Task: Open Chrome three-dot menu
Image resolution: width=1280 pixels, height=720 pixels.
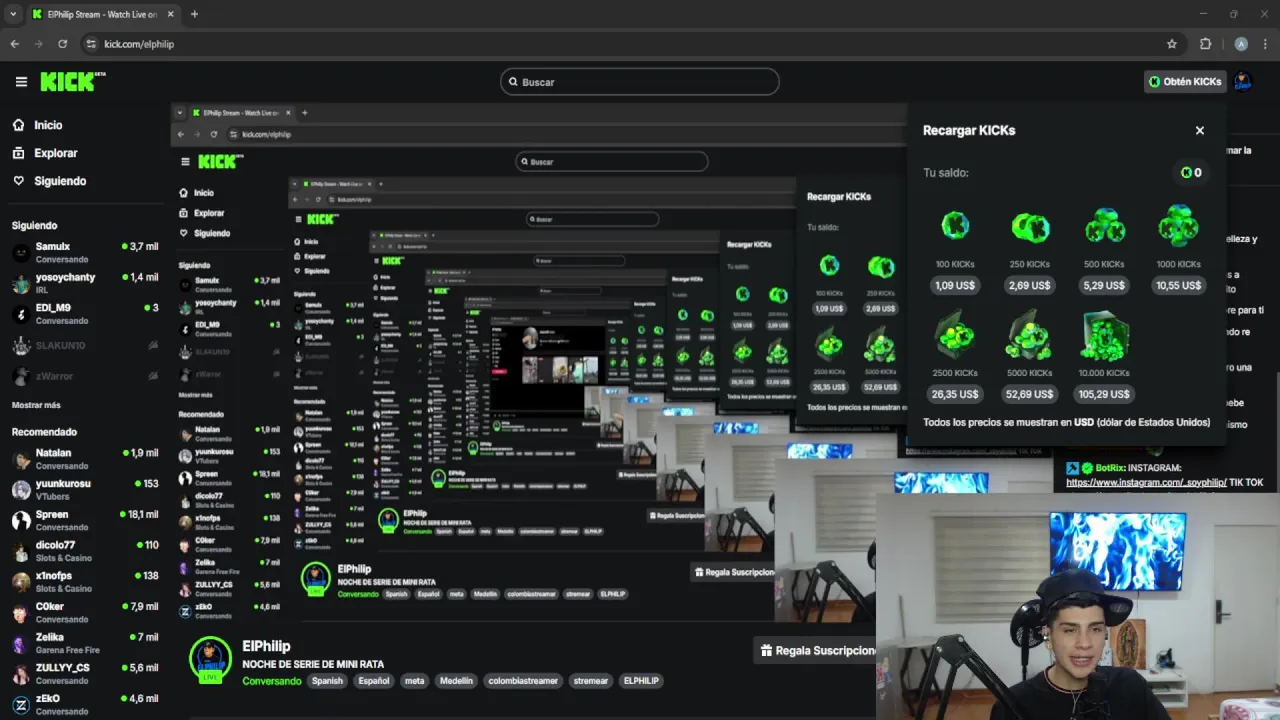Action: 1265,44
